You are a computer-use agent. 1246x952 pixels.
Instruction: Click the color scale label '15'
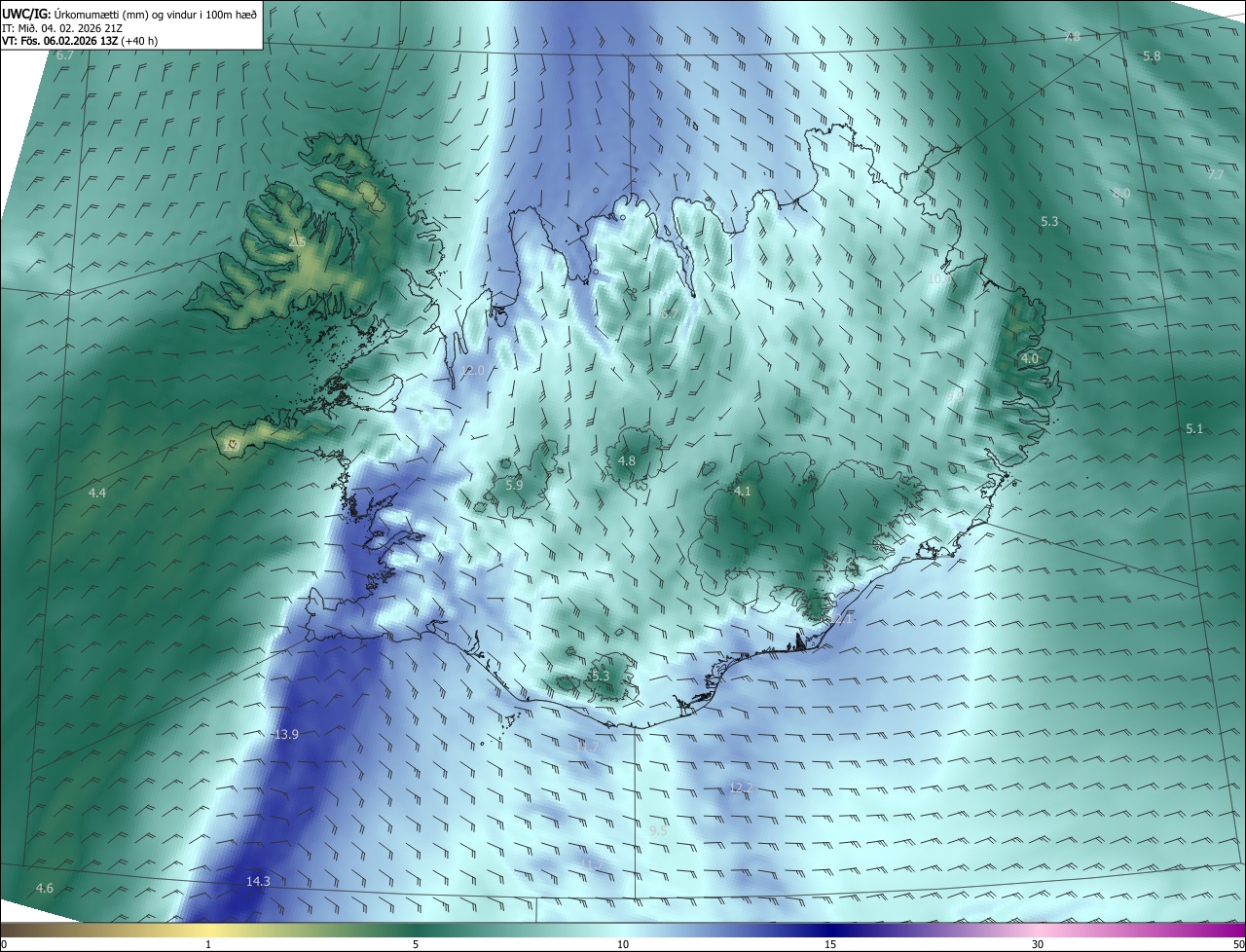point(830,944)
